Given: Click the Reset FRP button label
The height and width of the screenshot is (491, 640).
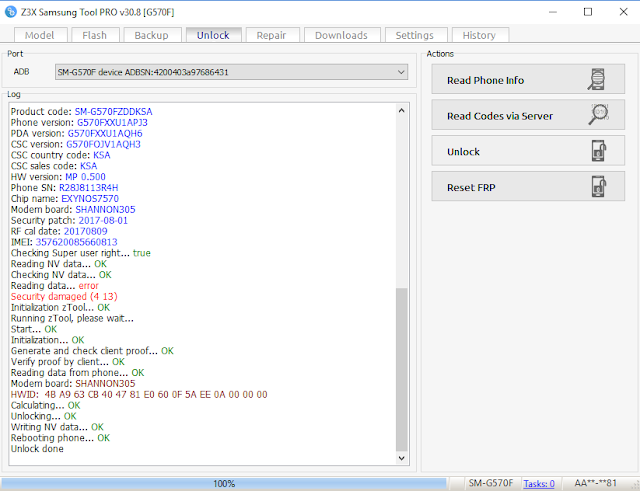Looking at the screenshot, I should [471, 188].
